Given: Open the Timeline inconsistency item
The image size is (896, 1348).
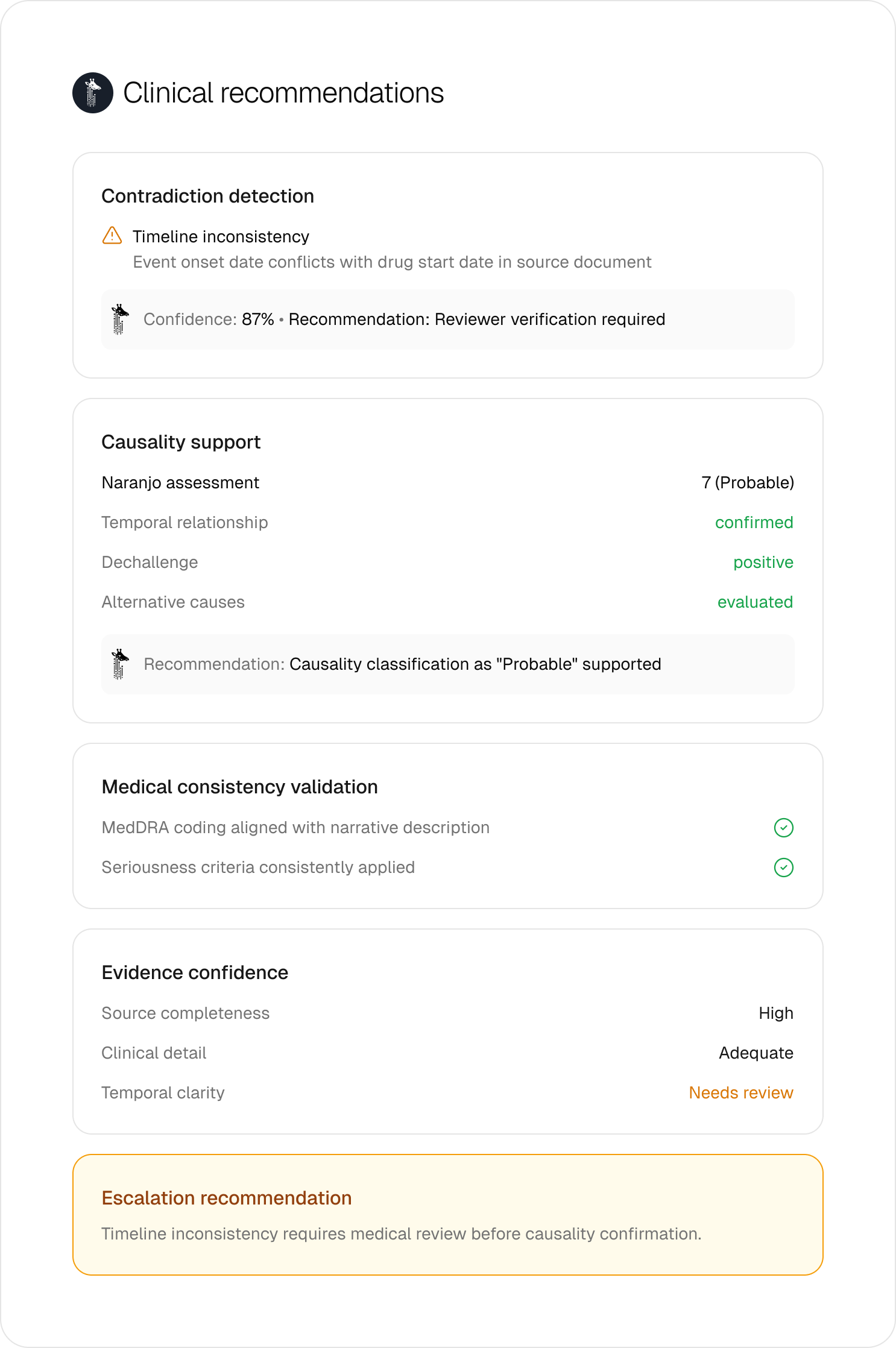Looking at the screenshot, I should click(x=221, y=236).
